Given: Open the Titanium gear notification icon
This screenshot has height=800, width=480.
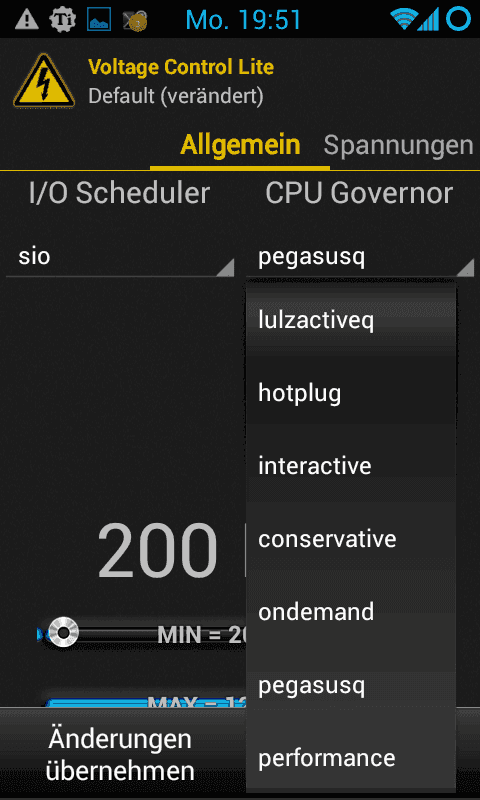Looking at the screenshot, I should [x=63, y=20].
